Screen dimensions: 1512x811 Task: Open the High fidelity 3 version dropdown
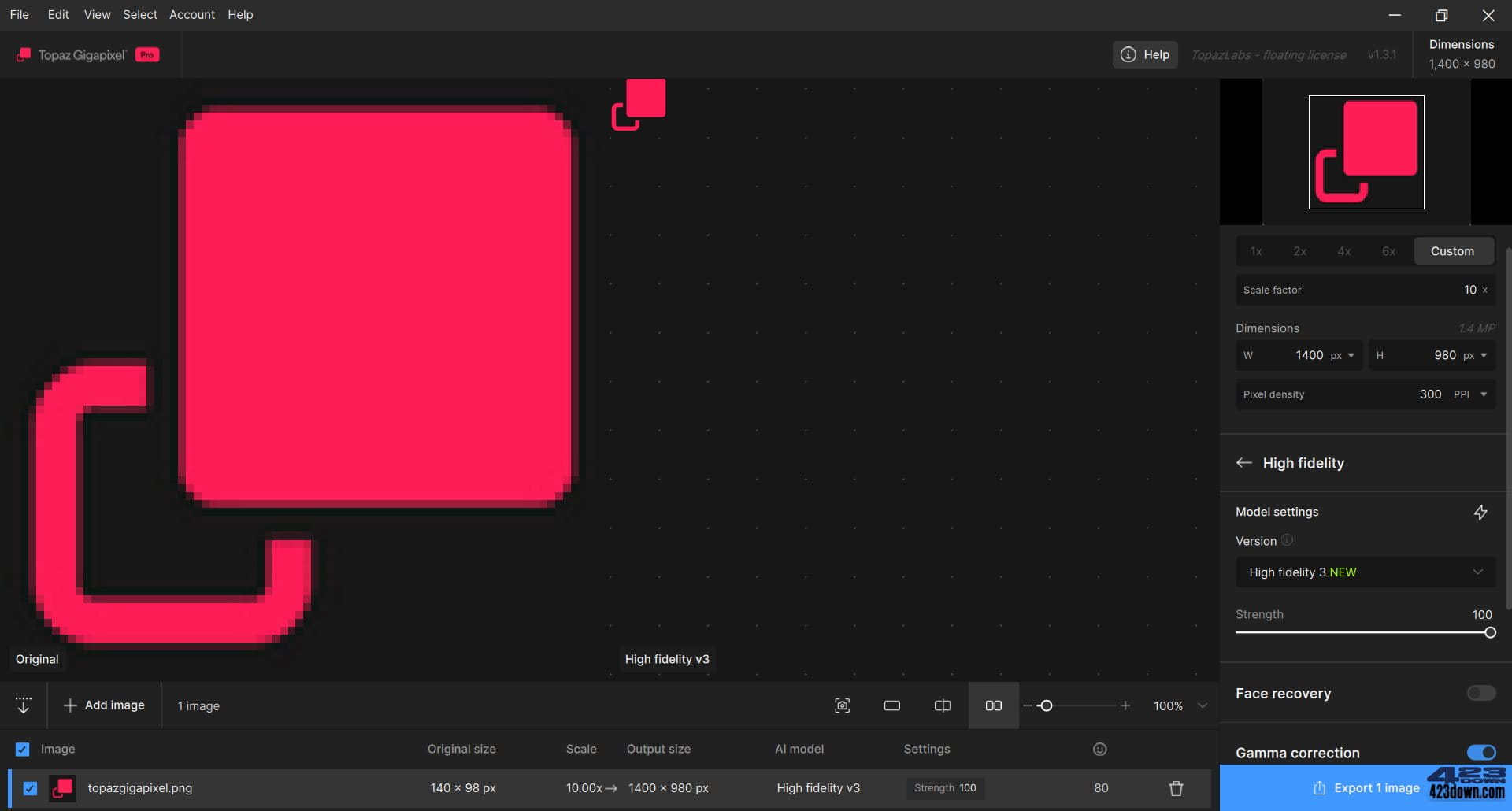pos(1366,572)
